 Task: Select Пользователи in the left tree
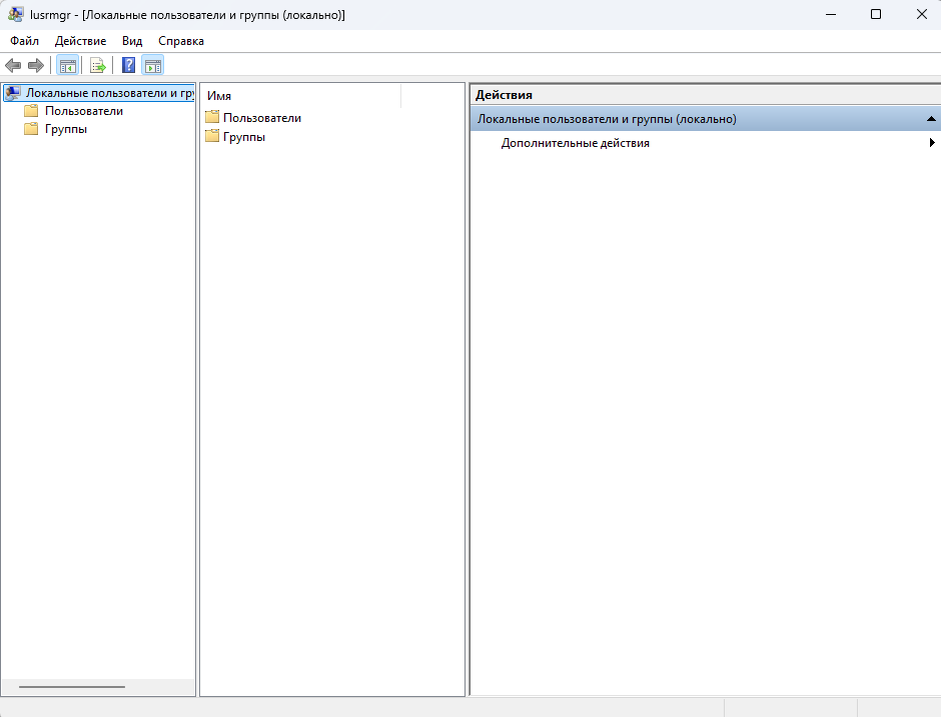pyautogui.click(x=84, y=111)
